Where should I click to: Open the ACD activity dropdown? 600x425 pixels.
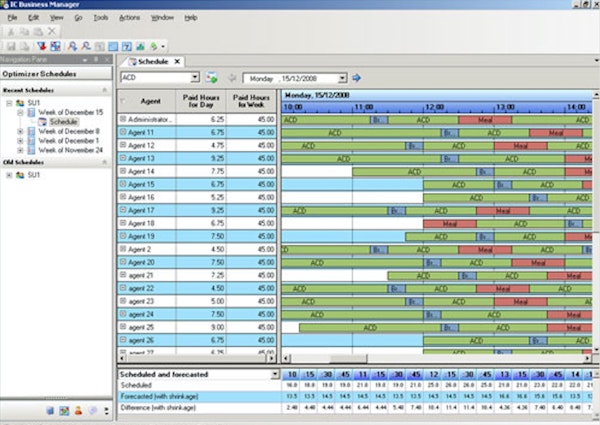(193, 77)
